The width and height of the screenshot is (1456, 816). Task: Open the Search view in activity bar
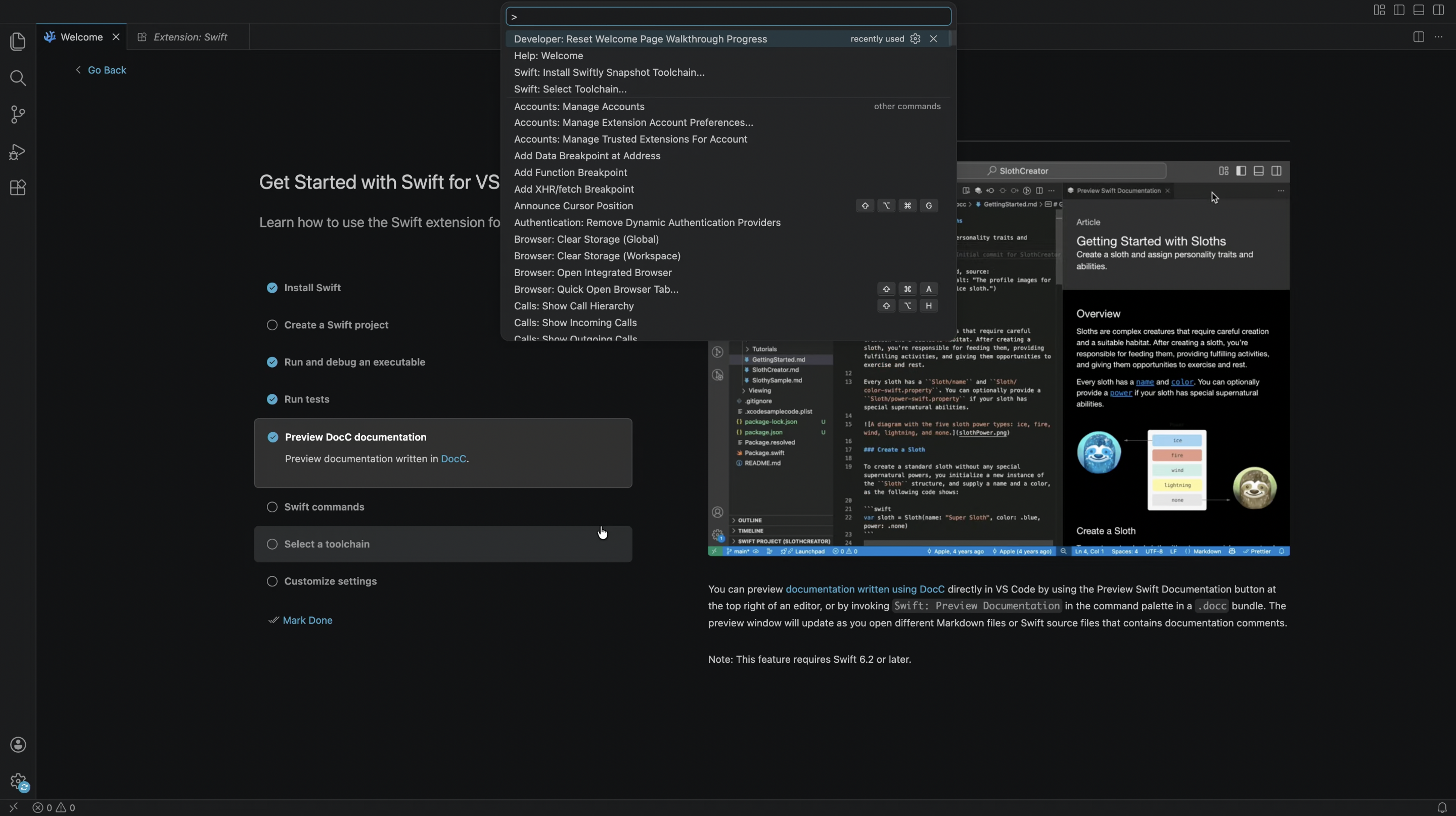coord(18,78)
